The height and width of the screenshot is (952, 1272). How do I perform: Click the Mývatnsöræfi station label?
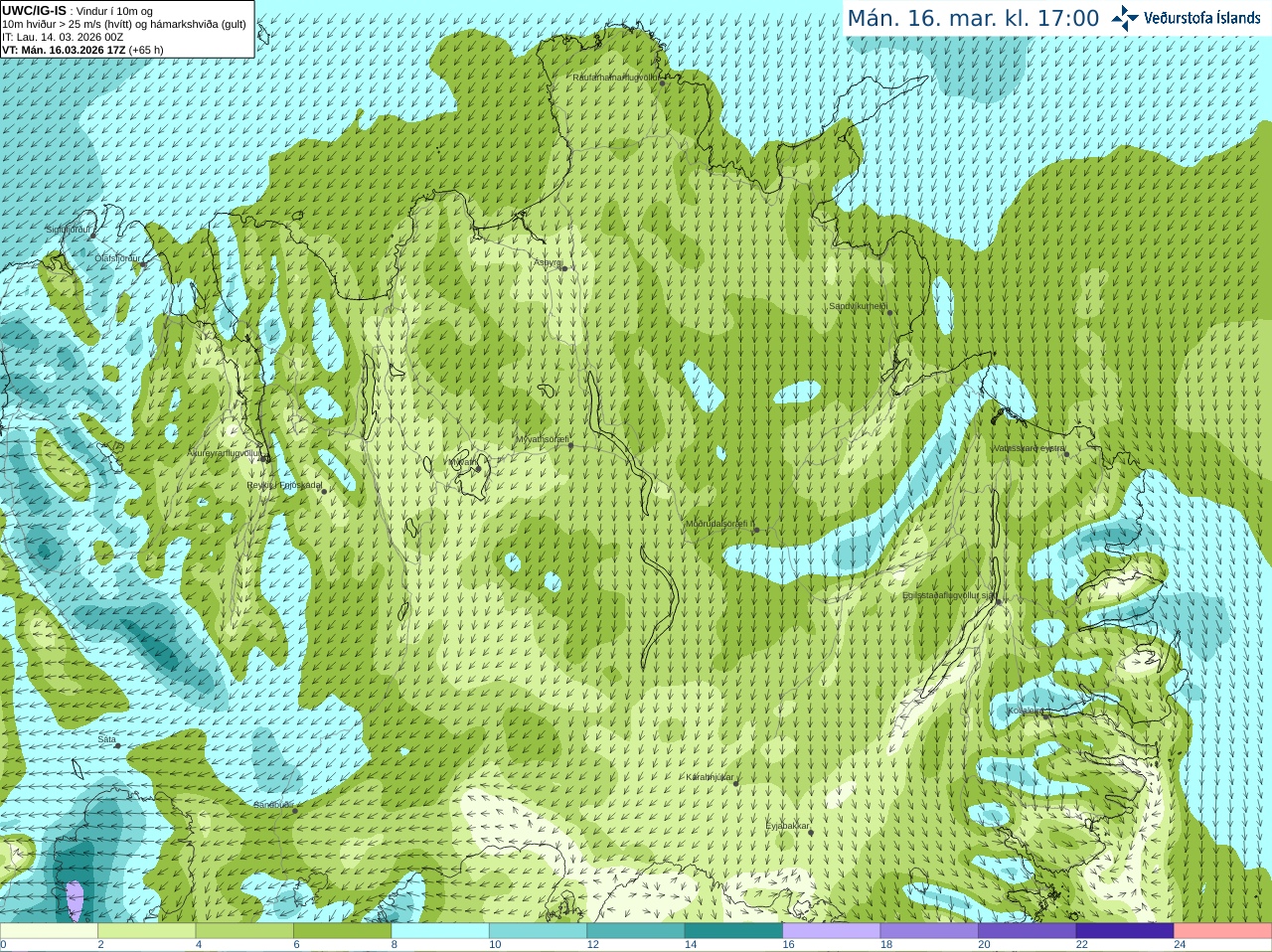543,439
